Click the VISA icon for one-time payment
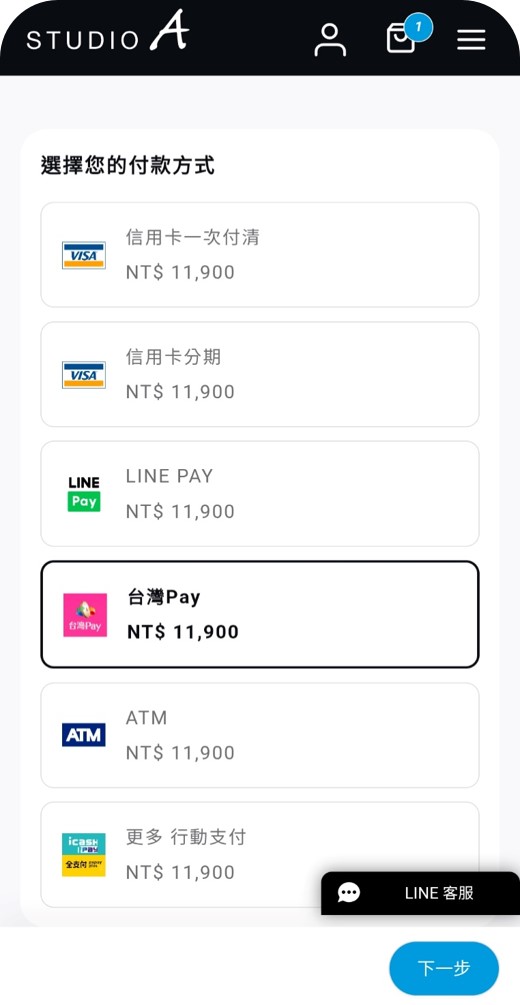The width and height of the screenshot is (520, 1005). pos(84,255)
